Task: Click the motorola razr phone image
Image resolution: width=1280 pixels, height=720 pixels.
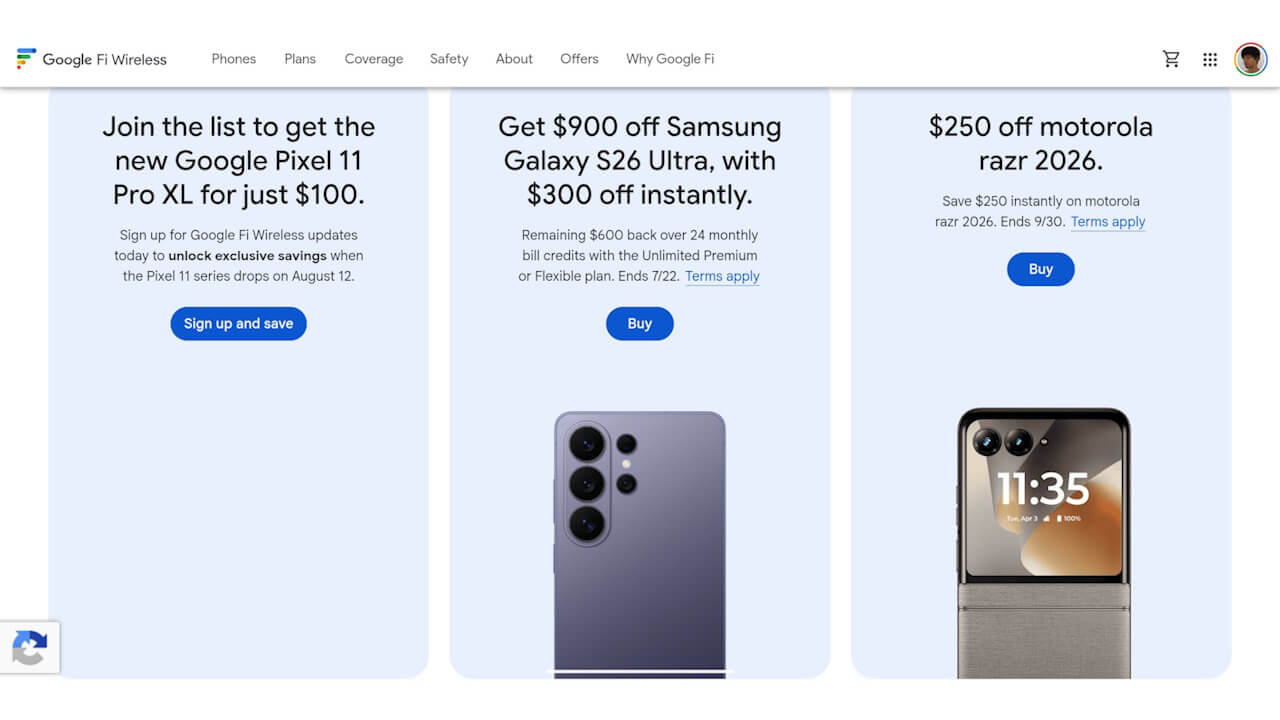Action: click(1043, 543)
